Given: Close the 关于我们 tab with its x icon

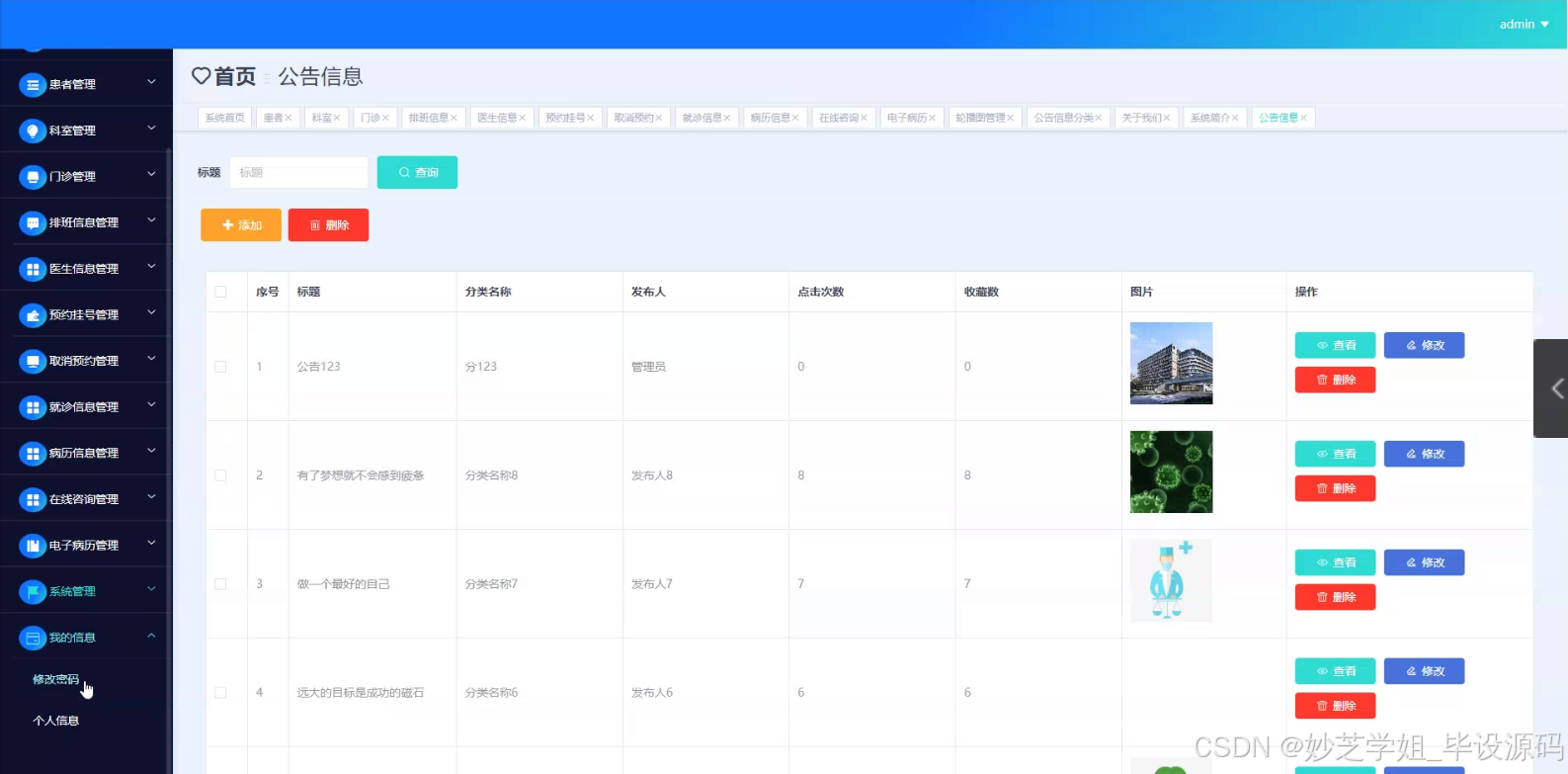Looking at the screenshot, I should [1167, 118].
